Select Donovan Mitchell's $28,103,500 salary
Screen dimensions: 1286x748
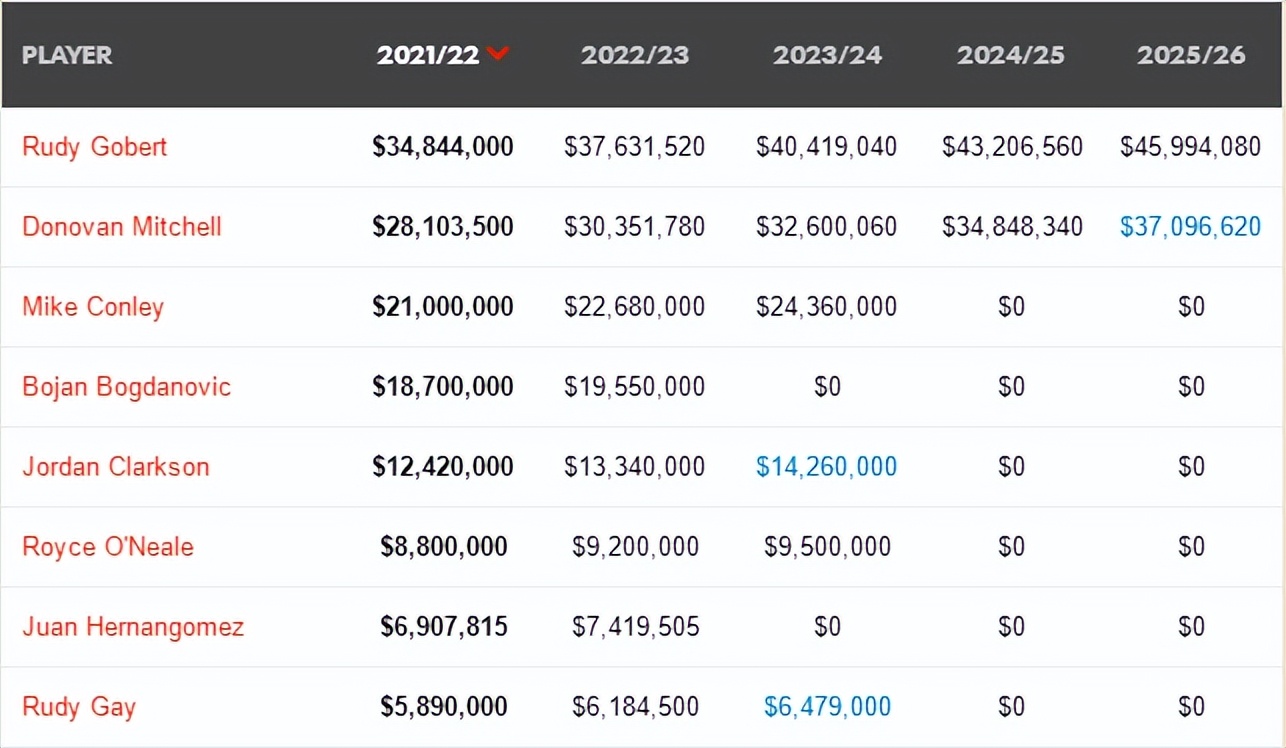point(443,227)
